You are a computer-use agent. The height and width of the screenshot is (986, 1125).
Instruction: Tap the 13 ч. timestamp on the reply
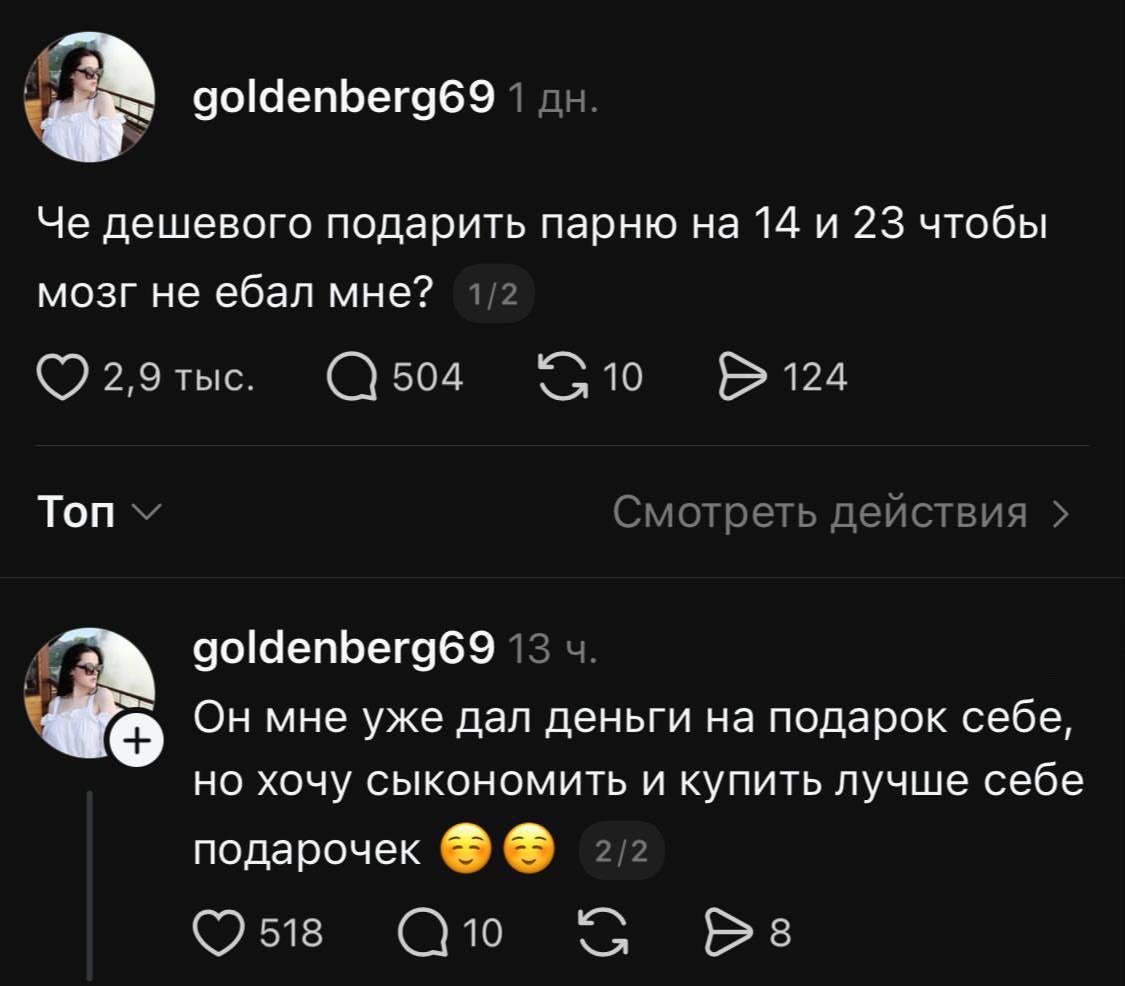coord(553,651)
